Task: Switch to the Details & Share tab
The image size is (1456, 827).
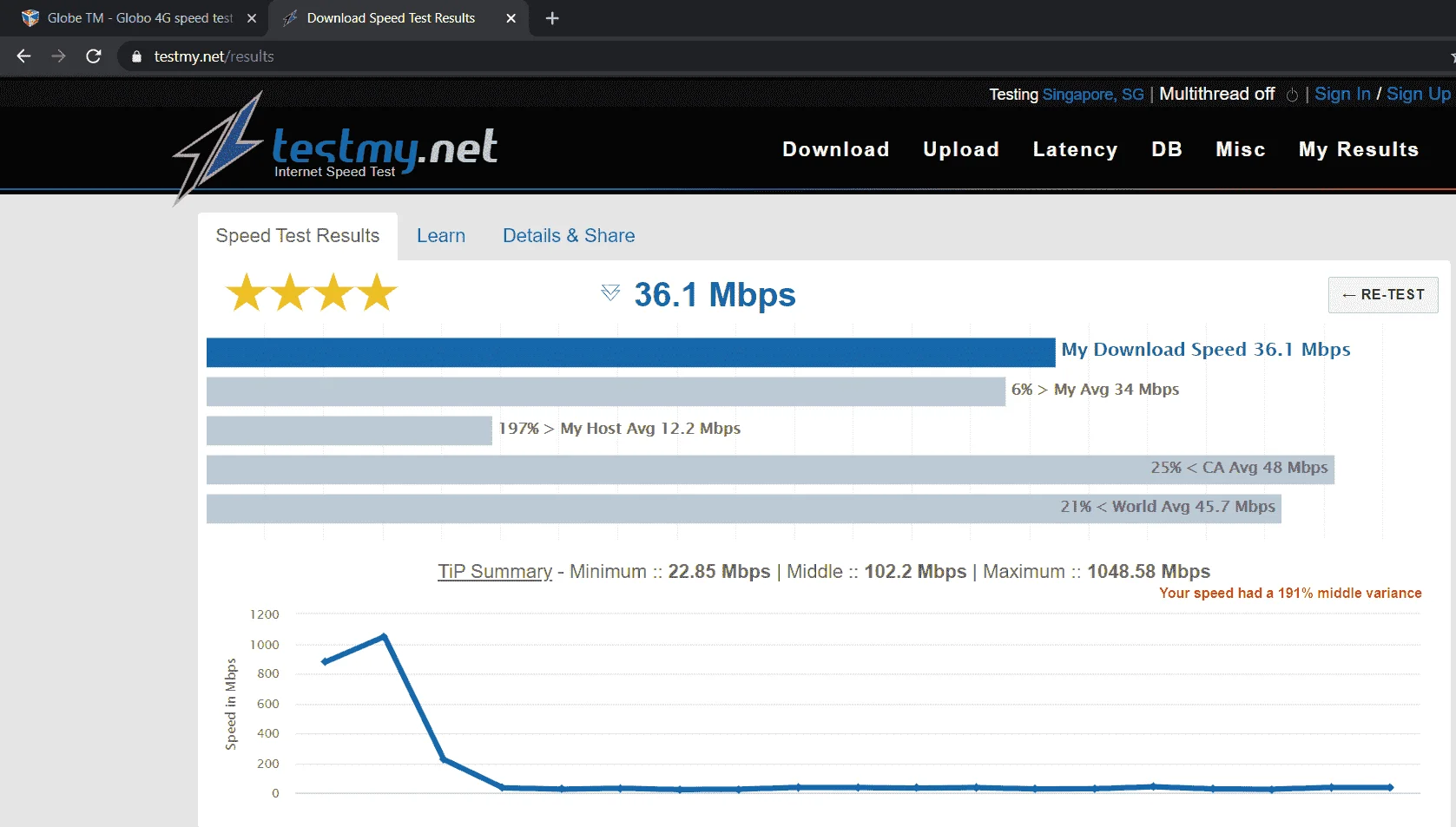Action: 569,236
